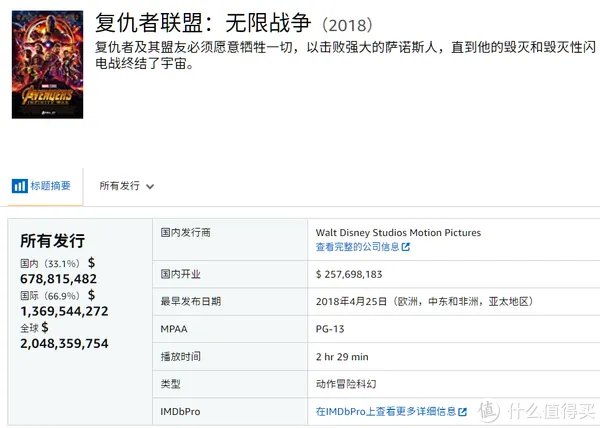Click the chevron arrow next to 所有发行
The image size is (600, 428).
pyautogui.click(x=150, y=187)
